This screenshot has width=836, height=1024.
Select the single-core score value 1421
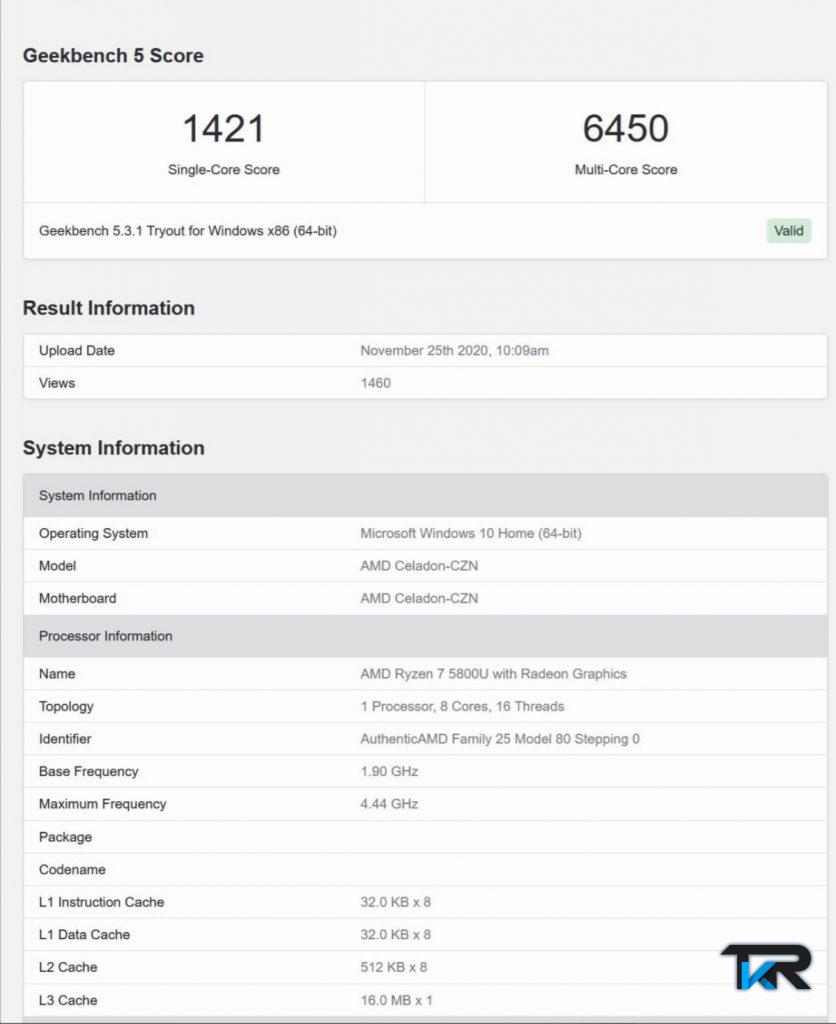[223, 128]
